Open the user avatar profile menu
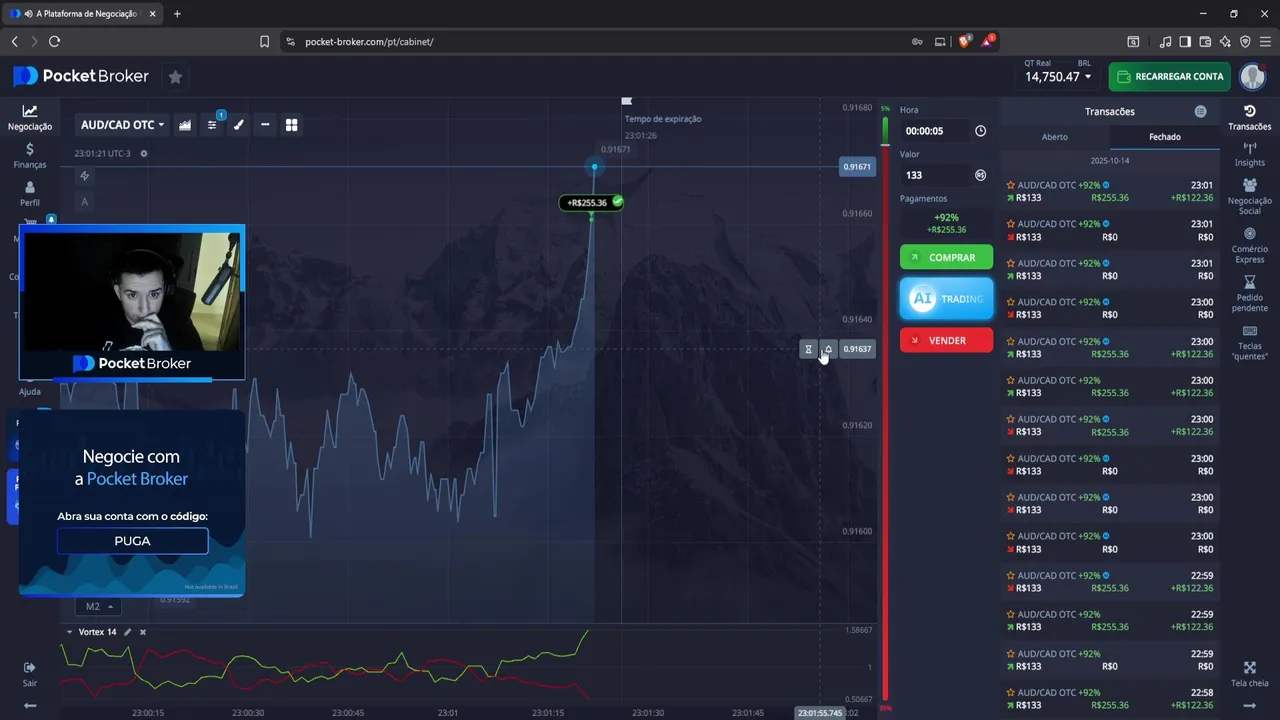Screen dimensions: 1280x720 point(1253,77)
